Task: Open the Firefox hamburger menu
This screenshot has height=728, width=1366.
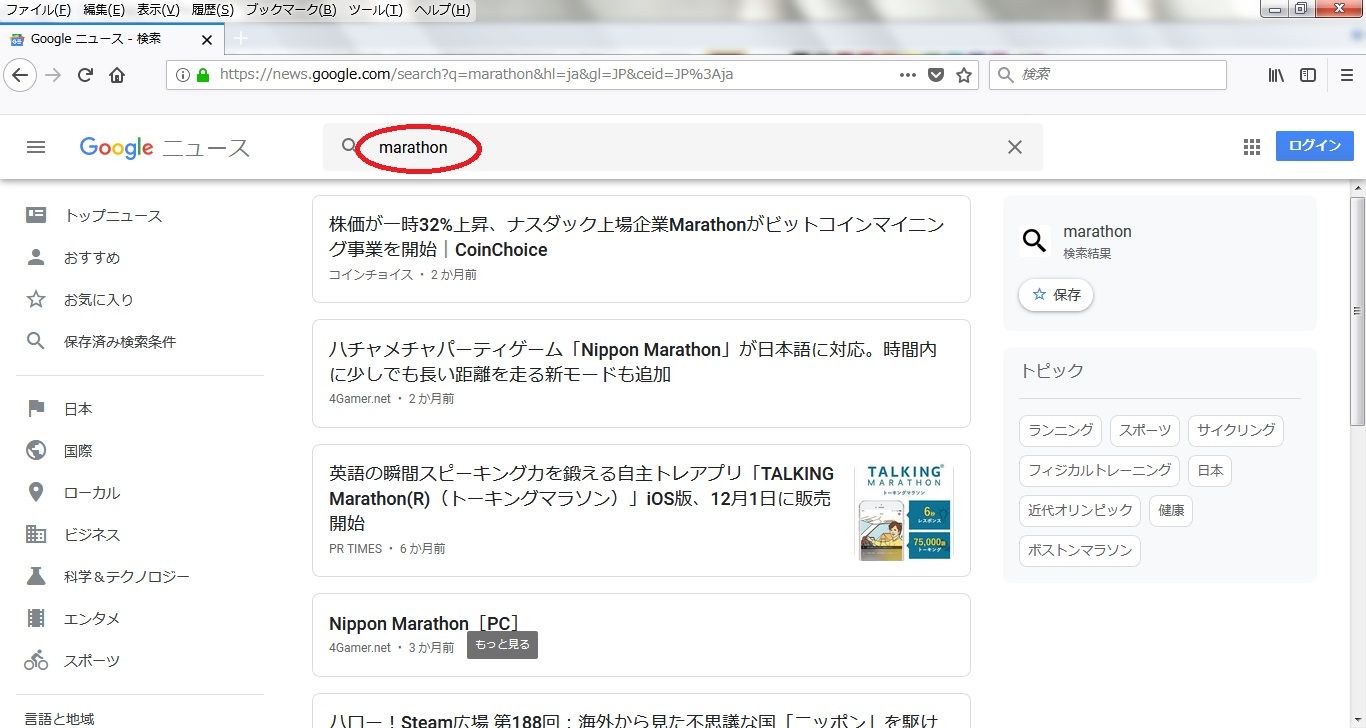Action: click(x=1347, y=75)
